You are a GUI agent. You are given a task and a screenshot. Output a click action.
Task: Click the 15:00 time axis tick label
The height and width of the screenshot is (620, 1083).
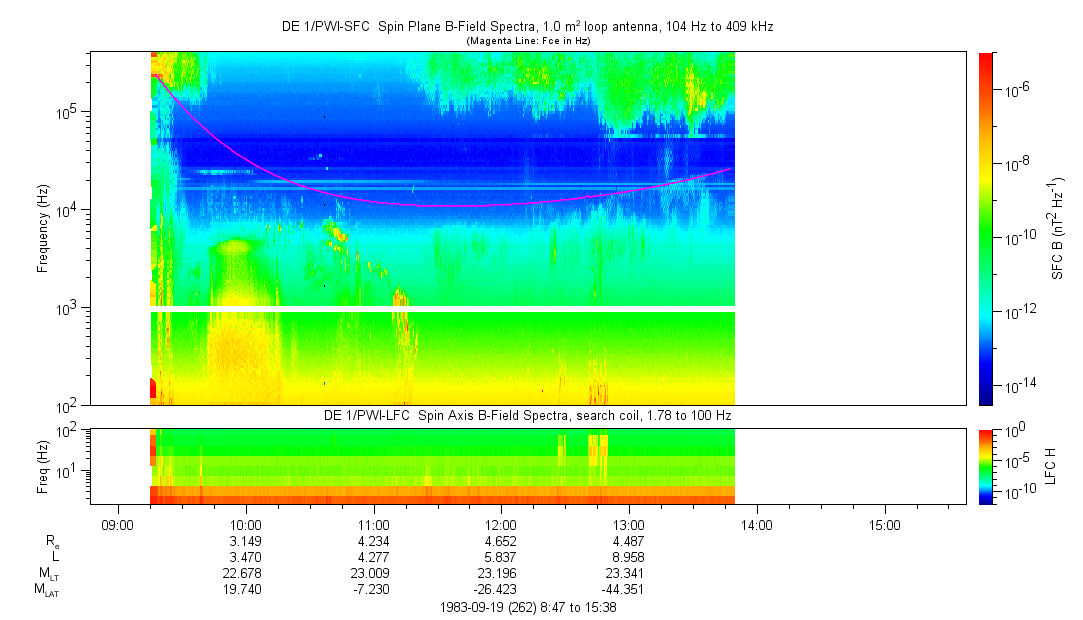pyautogui.click(x=885, y=524)
